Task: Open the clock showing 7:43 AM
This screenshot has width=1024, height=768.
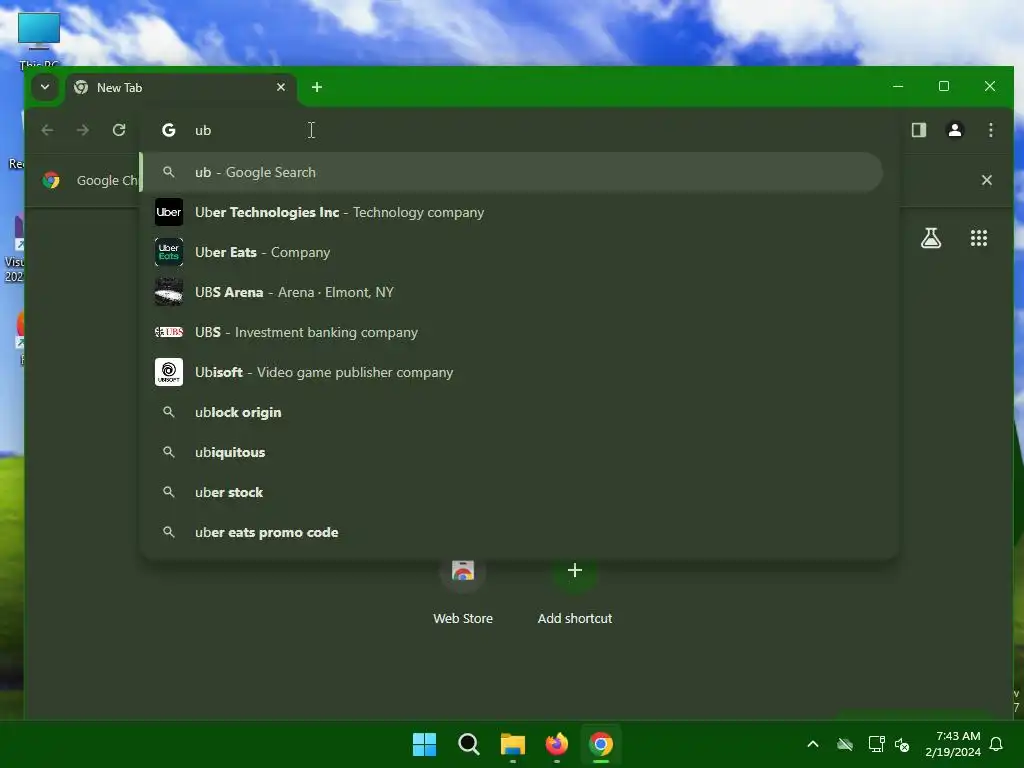Action: pyautogui.click(x=953, y=744)
